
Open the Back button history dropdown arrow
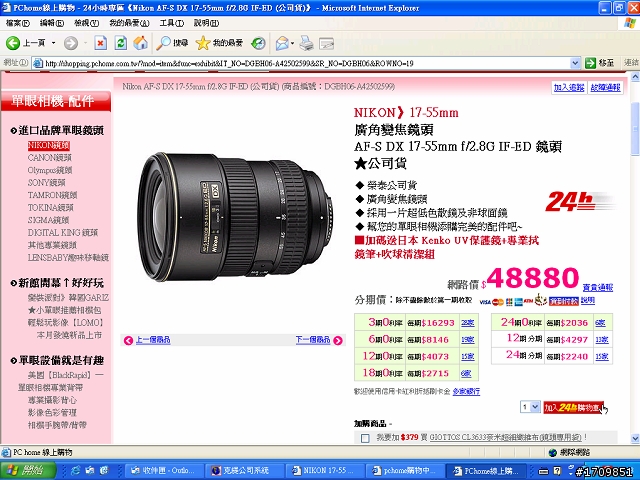coord(53,43)
